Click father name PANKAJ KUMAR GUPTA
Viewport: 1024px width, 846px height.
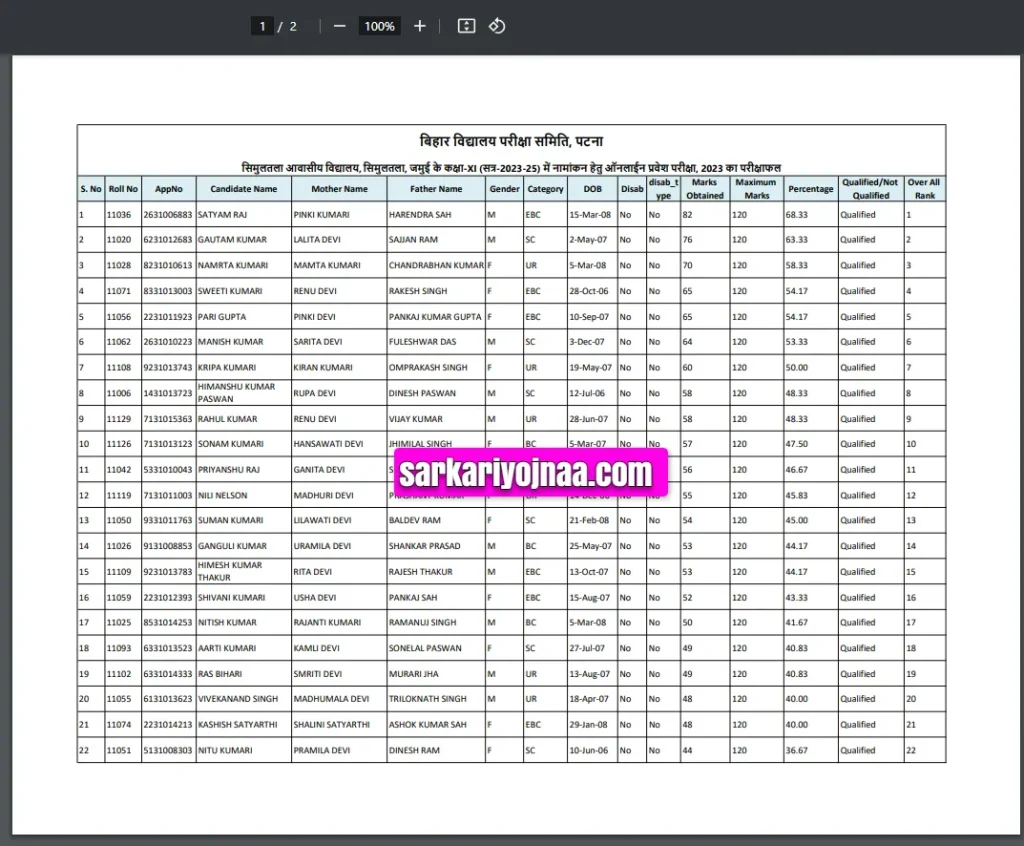[x=435, y=317]
